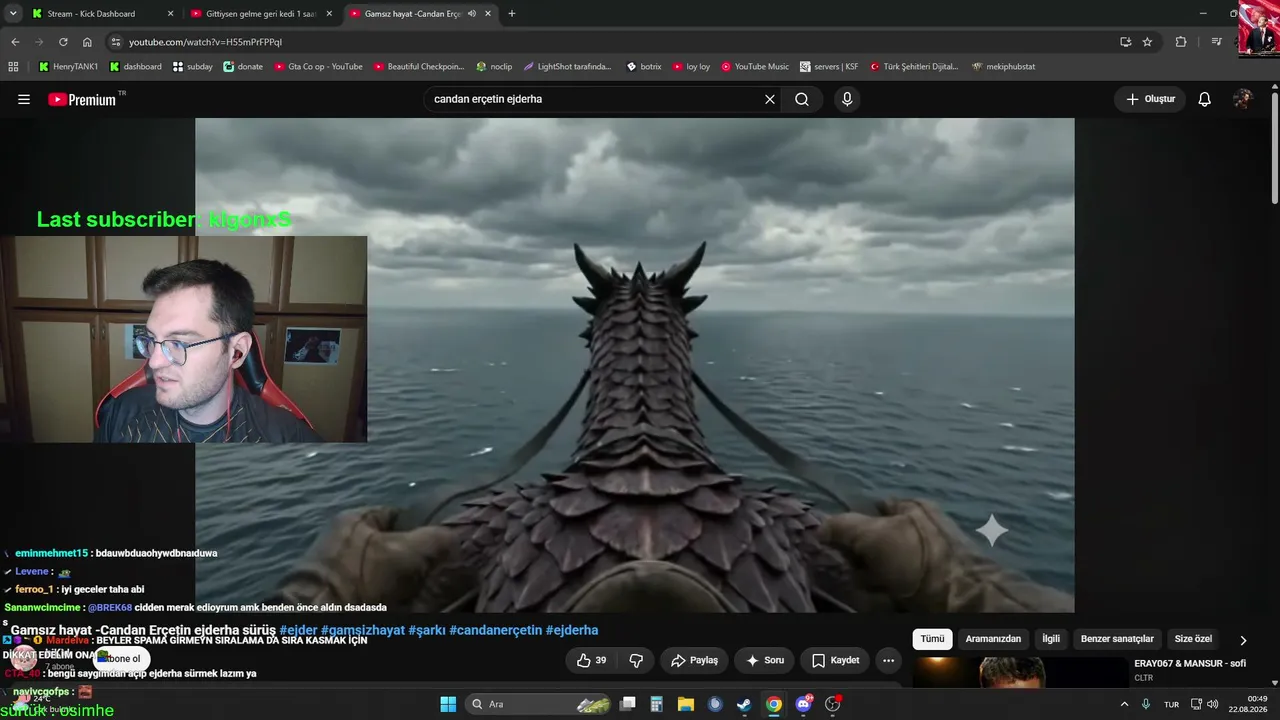1280x720 pixels.
Task: Click the Windows taskbar search box
Action: coord(540,704)
